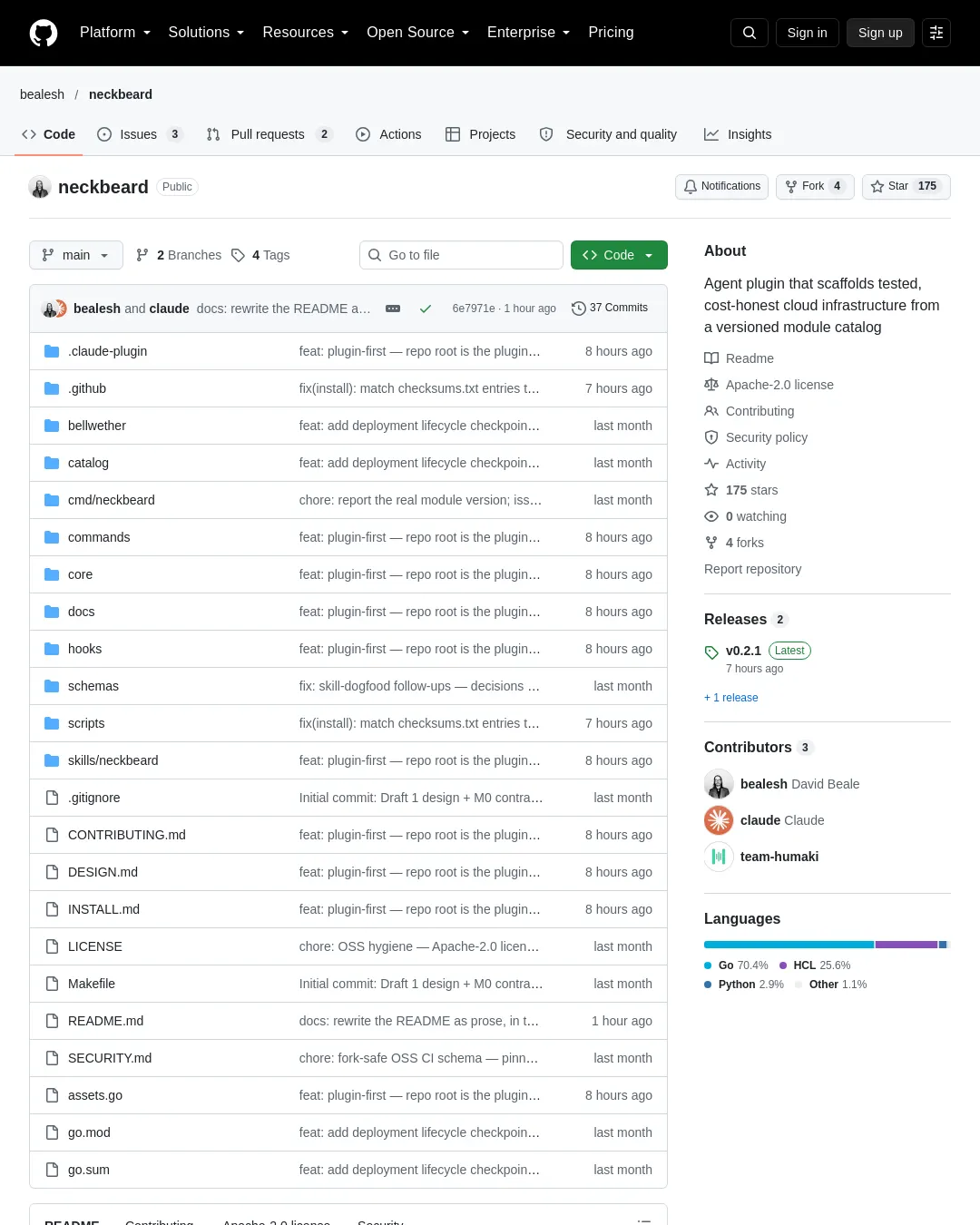Switch to Security and quality tab
This screenshot has width=980, height=1225.
pyautogui.click(x=608, y=134)
